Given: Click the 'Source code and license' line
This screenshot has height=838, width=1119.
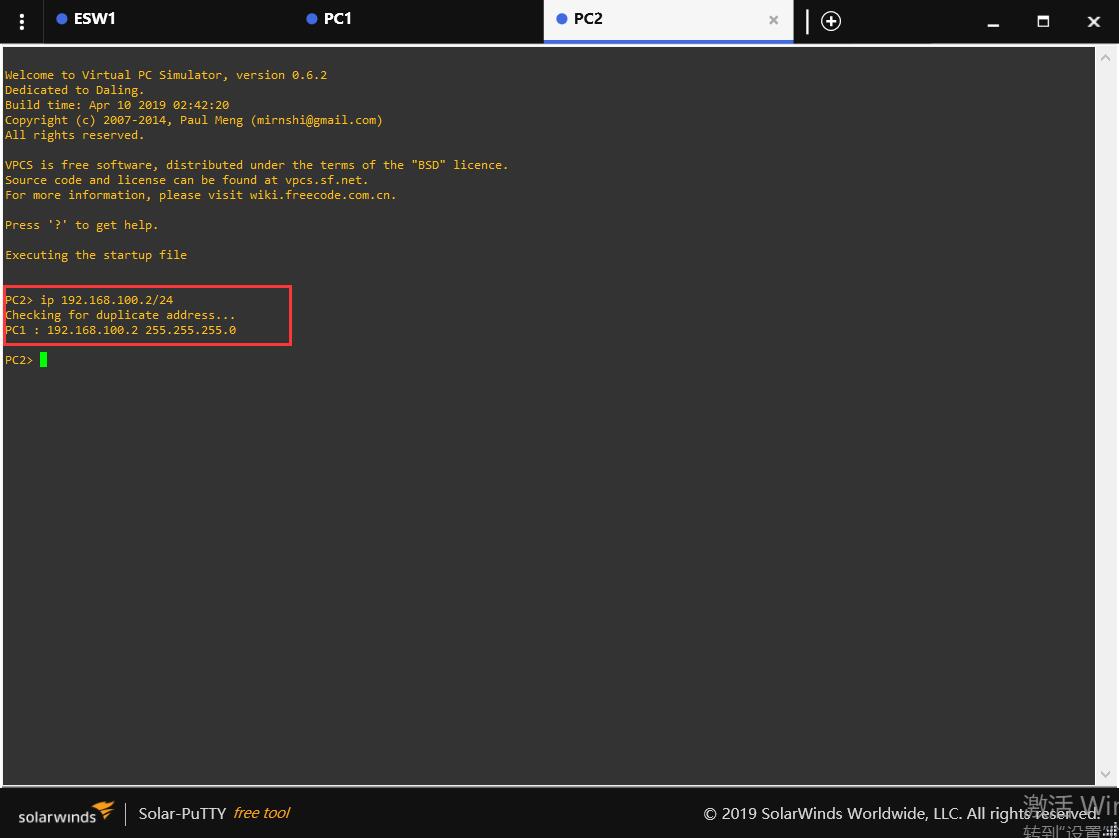Looking at the screenshot, I should [x=186, y=180].
